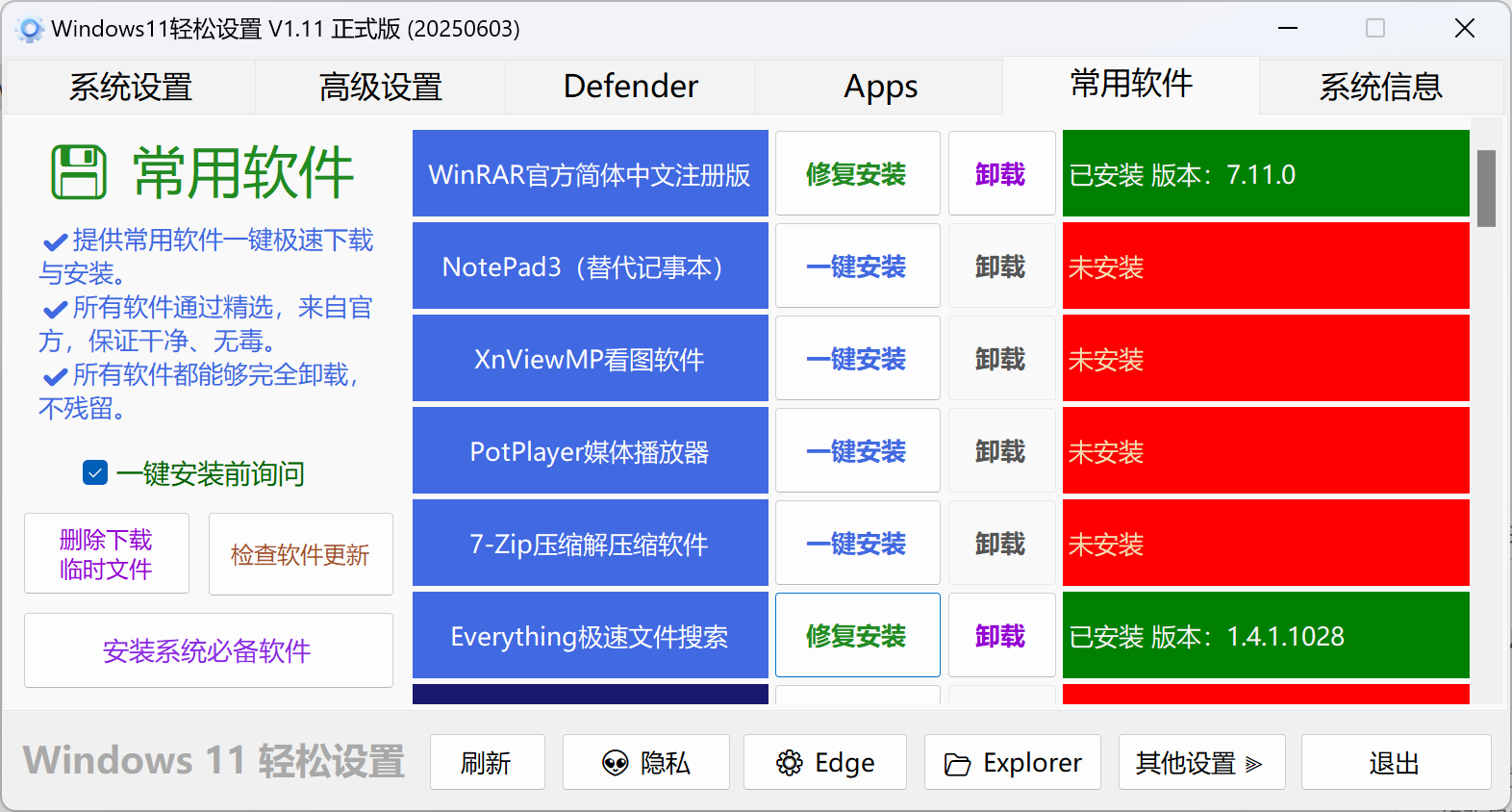Click NotePad3（替代记事本）label
The height and width of the screenshot is (812, 1512).
click(x=590, y=266)
